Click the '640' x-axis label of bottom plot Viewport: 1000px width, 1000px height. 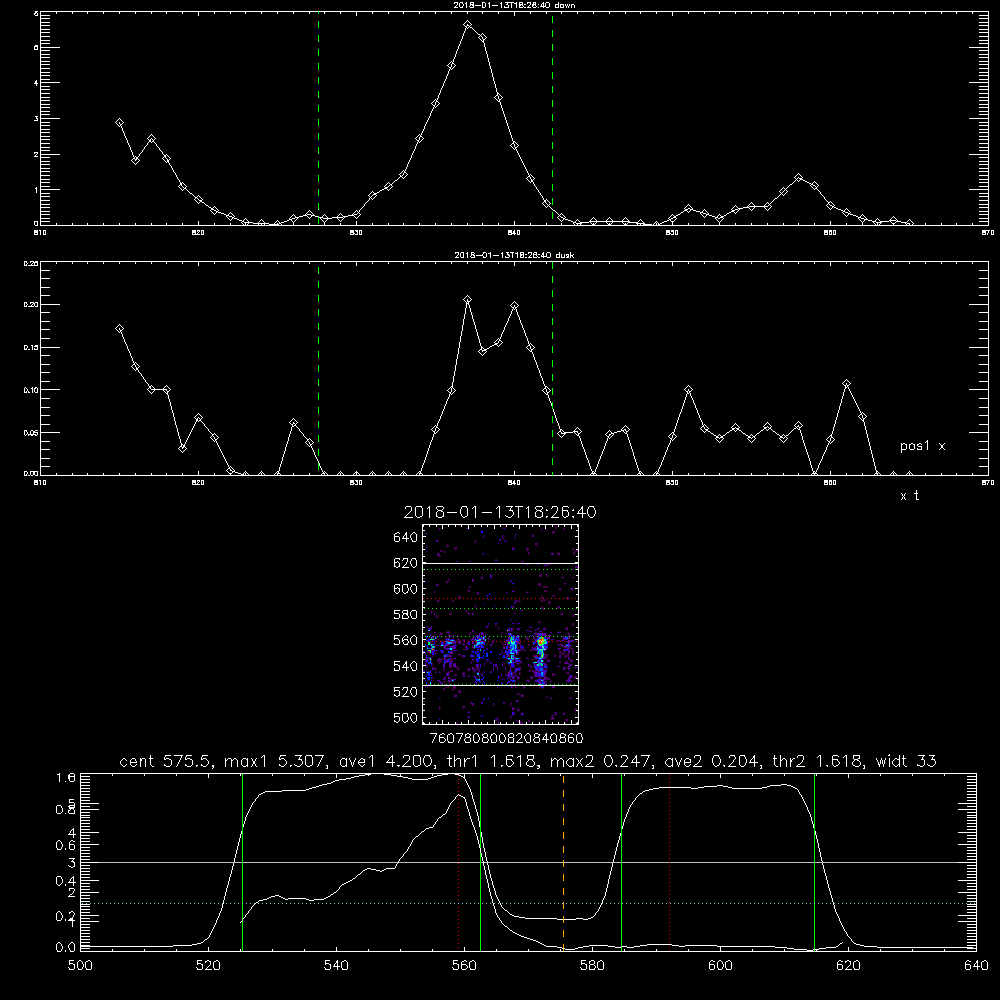click(976, 966)
